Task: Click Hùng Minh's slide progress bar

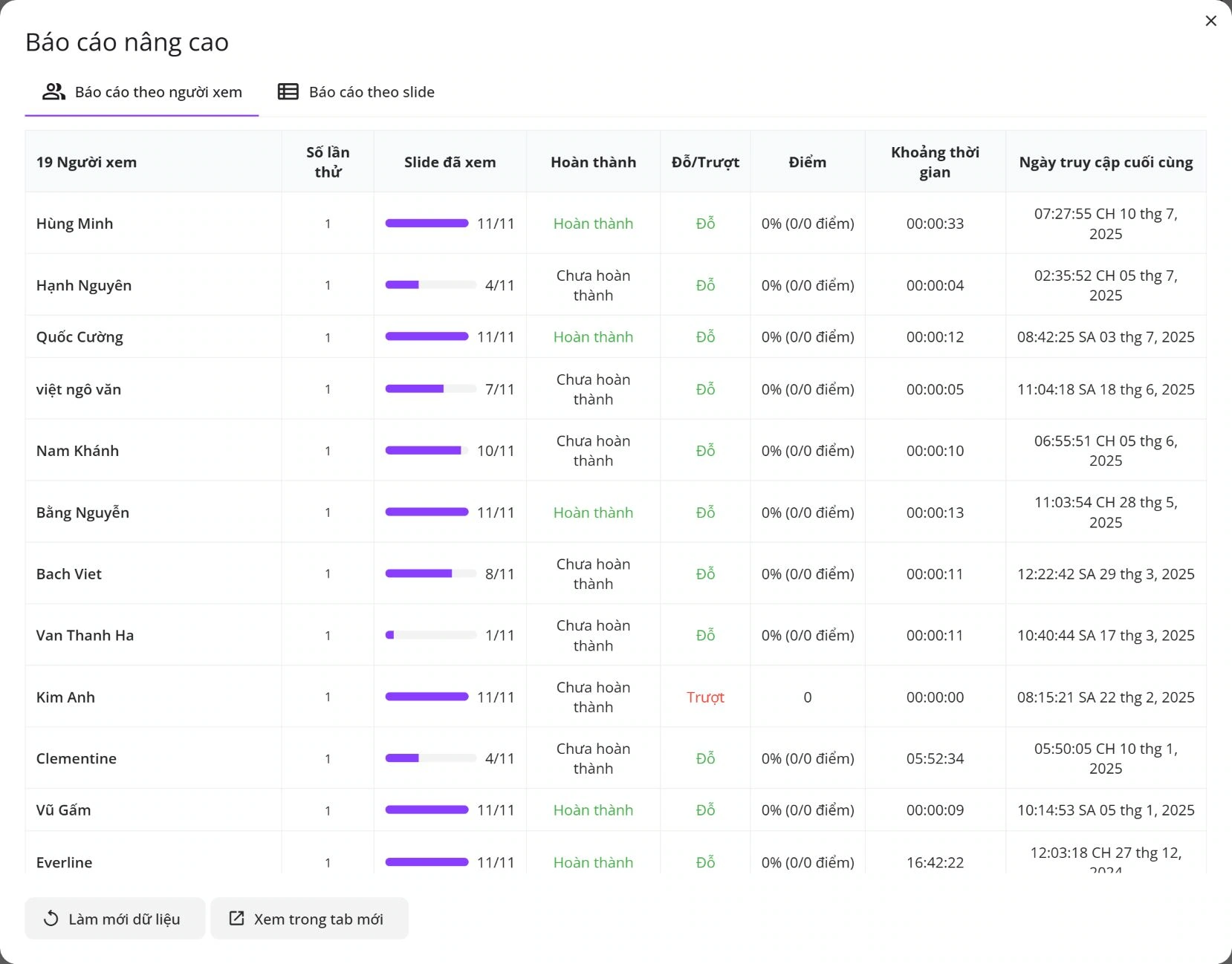Action: (x=427, y=224)
